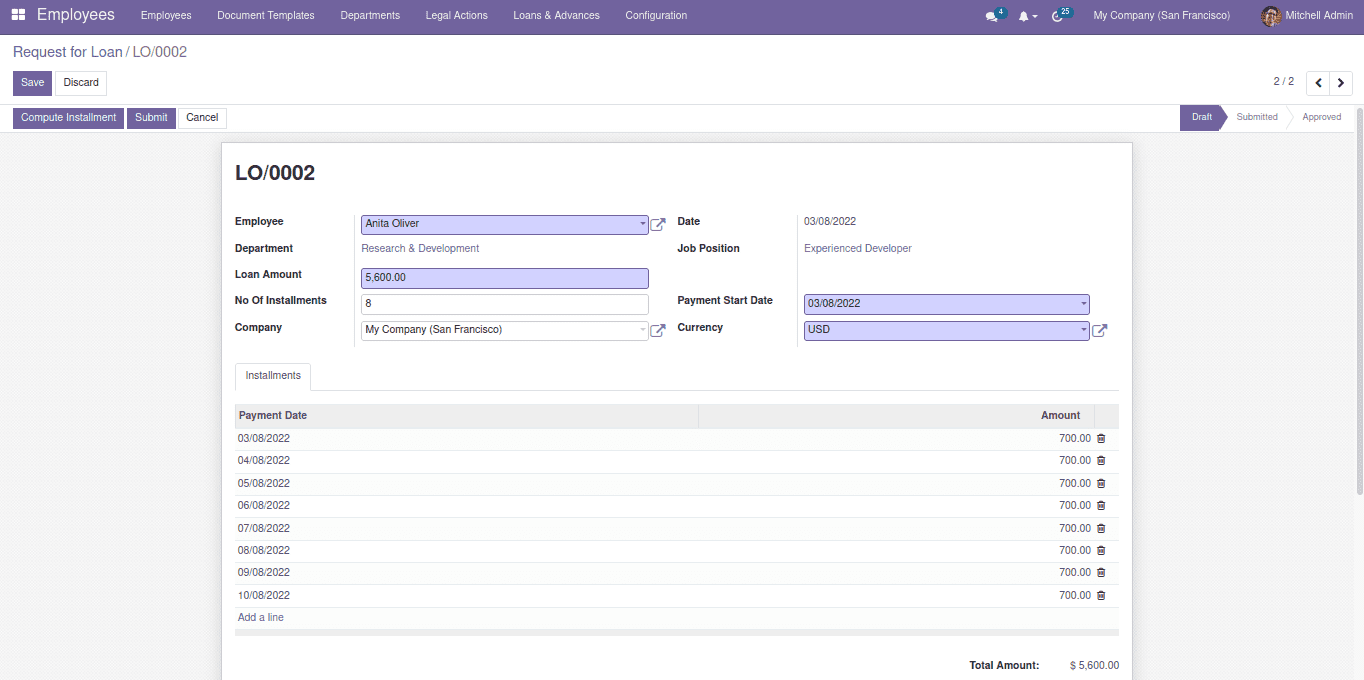This screenshot has height=680, width=1364.
Task: Delete the 03/08/2022 installment line
Action: point(1101,439)
